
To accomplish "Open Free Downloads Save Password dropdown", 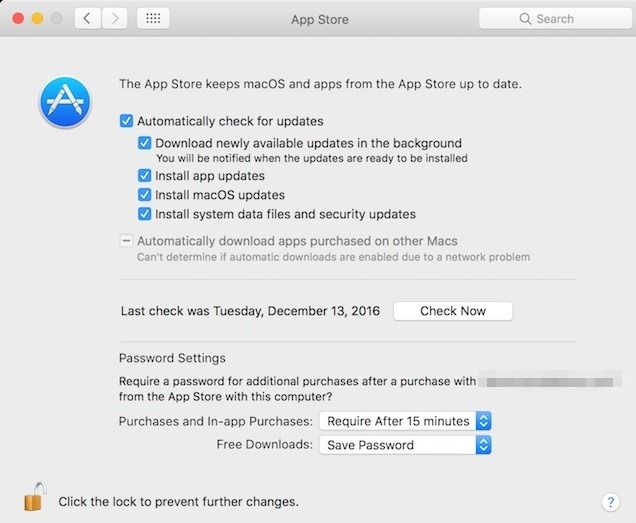I will 405,445.
